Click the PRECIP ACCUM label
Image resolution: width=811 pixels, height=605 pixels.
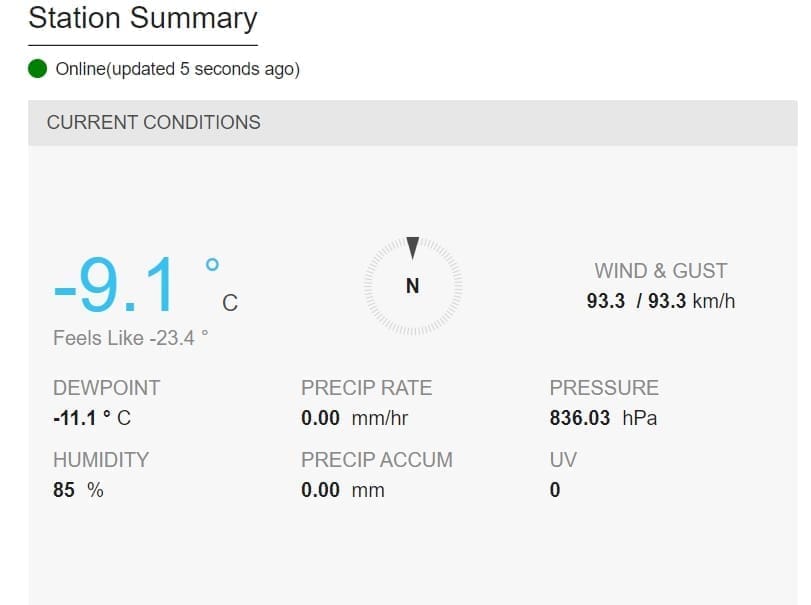click(377, 460)
